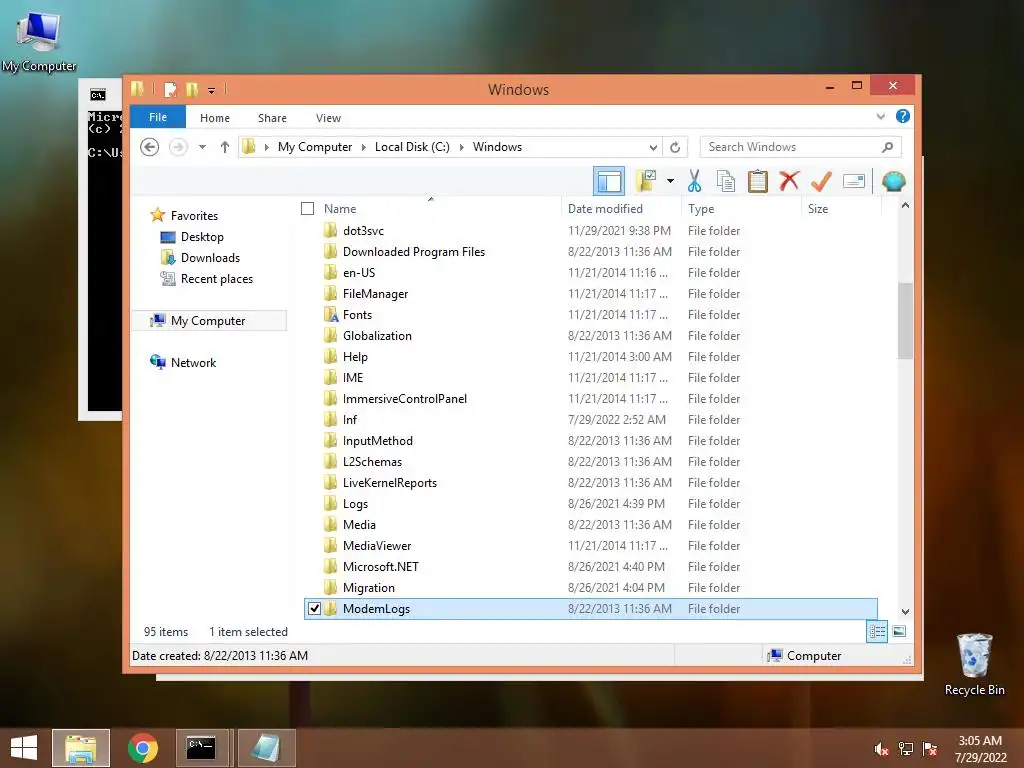Open folder options toolbar icon
The height and width of the screenshot is (768, 1024).
[646, 181]
